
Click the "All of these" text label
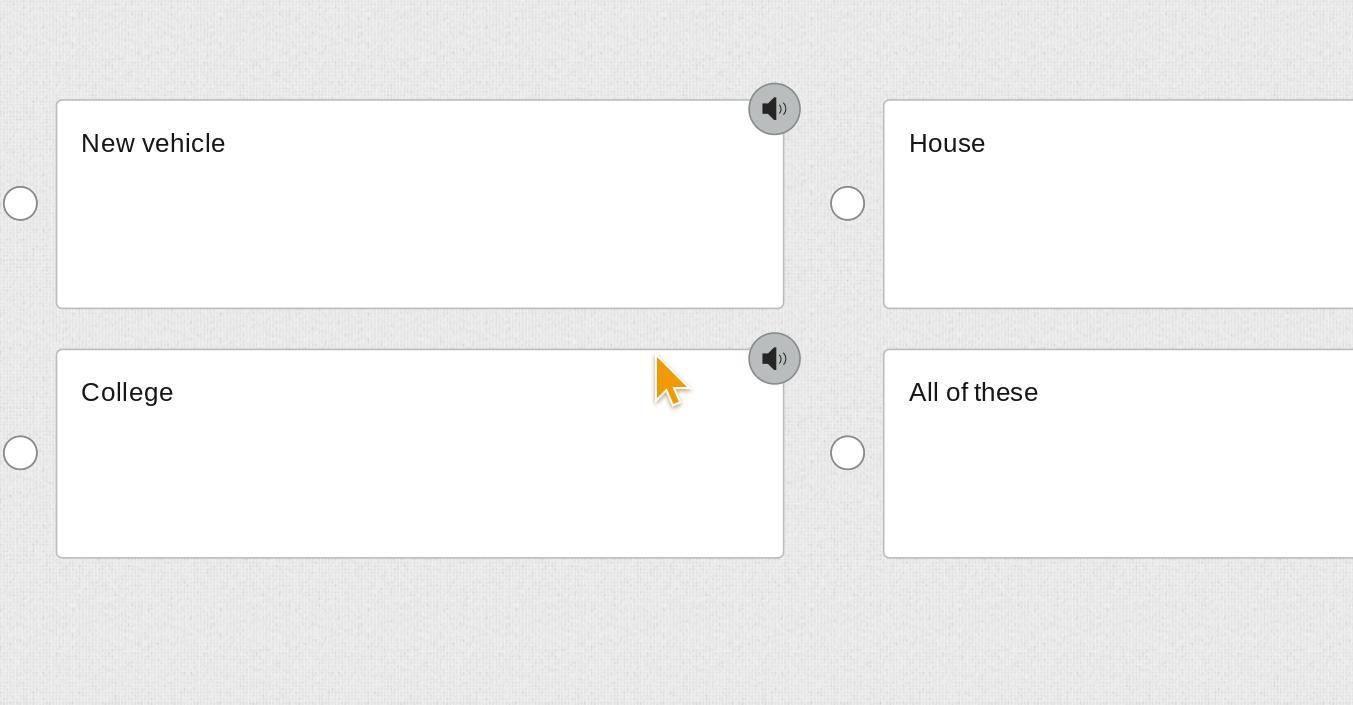[x=972, y=392]
